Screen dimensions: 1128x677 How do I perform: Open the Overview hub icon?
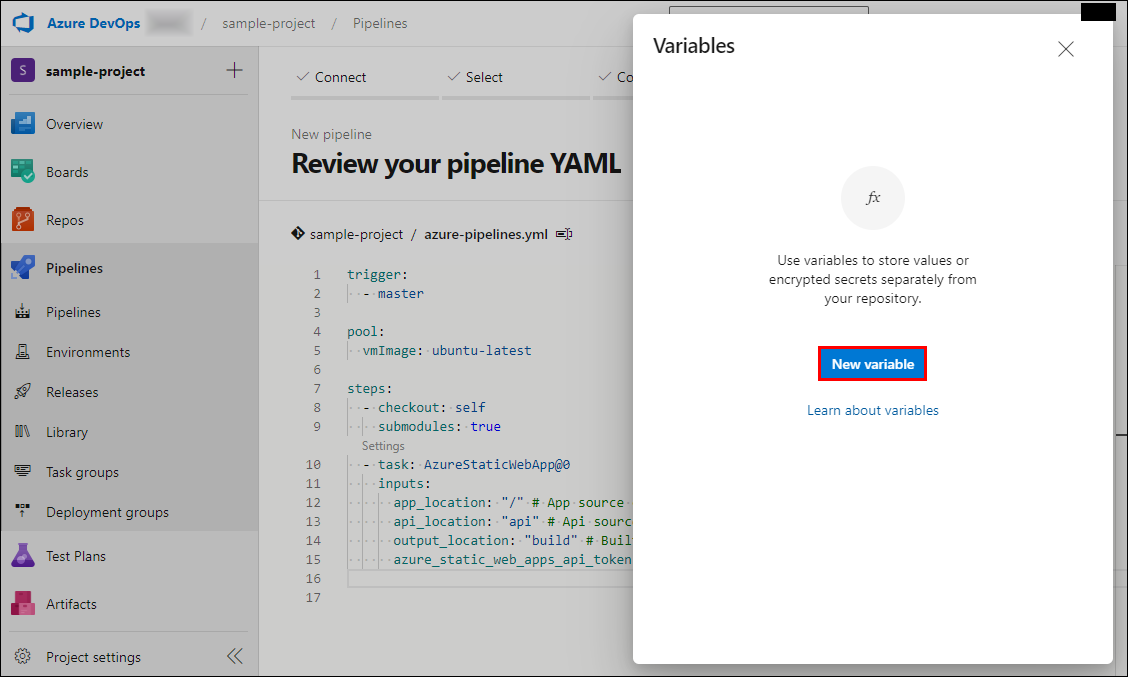tap(23, 124)
